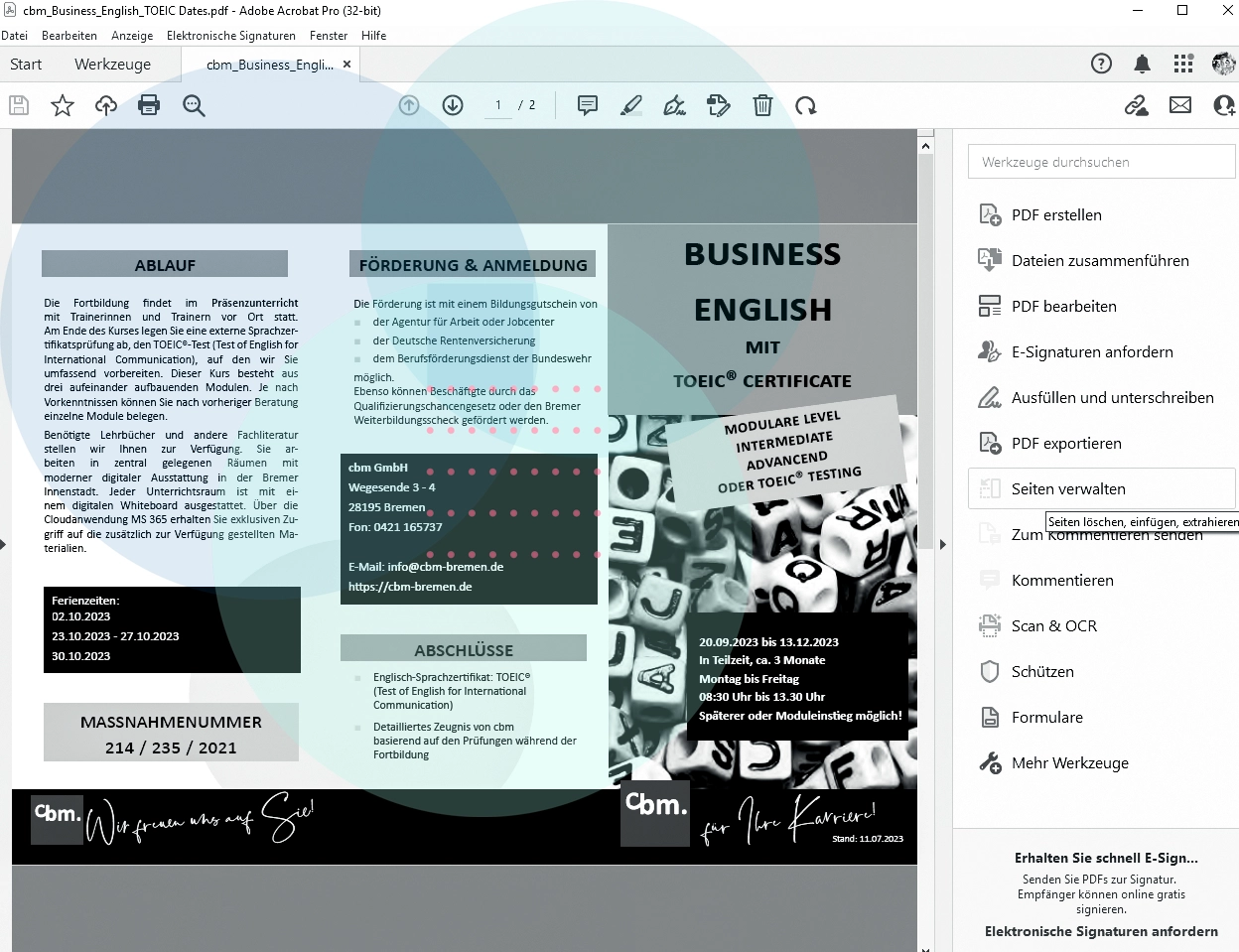The image size is (1239, 952).
Task: Go to the next page with the down arrow
Action: (x=453, y=105)
